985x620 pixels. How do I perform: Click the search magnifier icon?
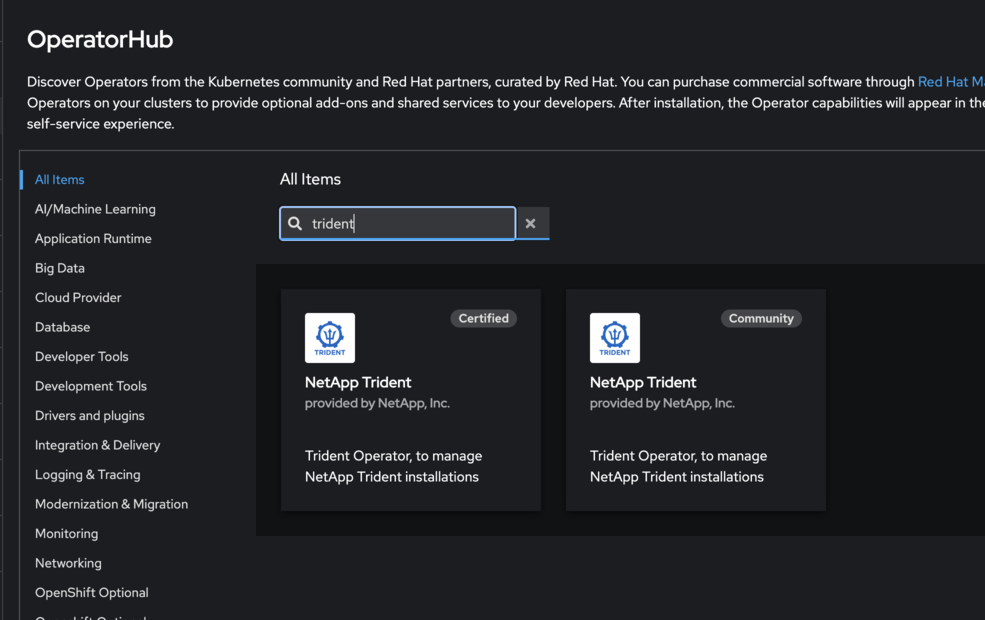[295, 224]
